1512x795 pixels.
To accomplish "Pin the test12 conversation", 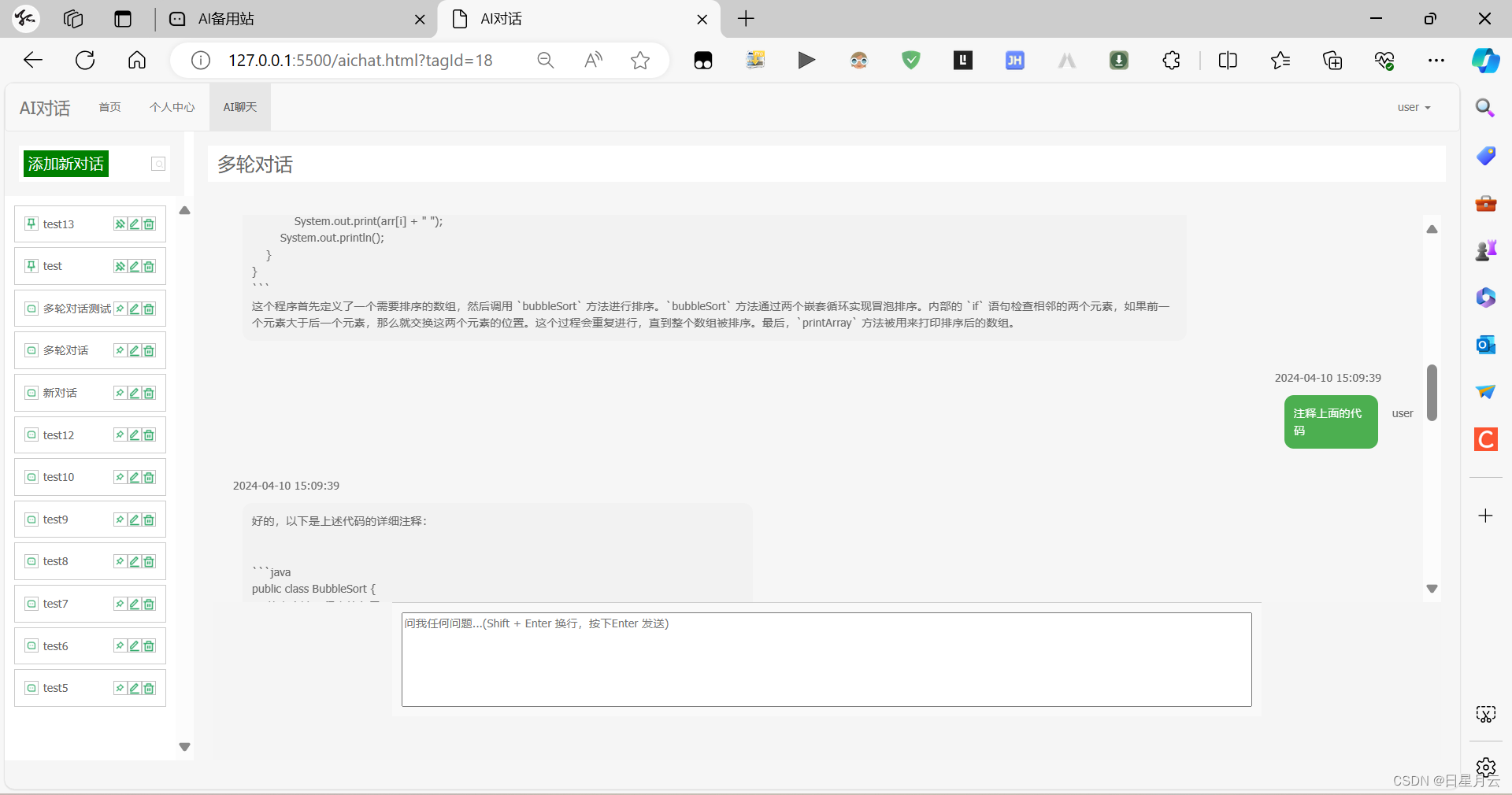I will (120, 434).
